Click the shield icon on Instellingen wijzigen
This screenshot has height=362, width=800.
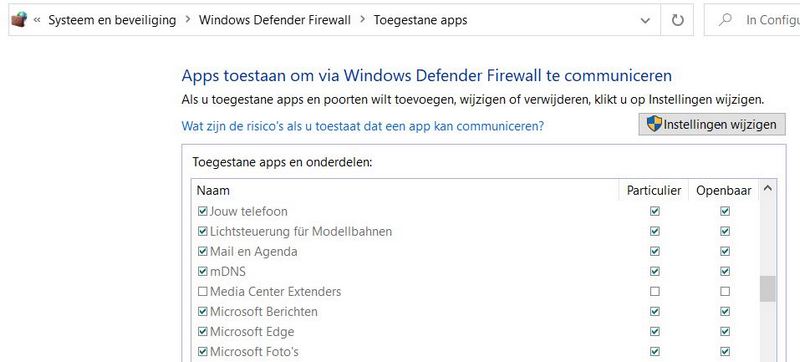654,124
